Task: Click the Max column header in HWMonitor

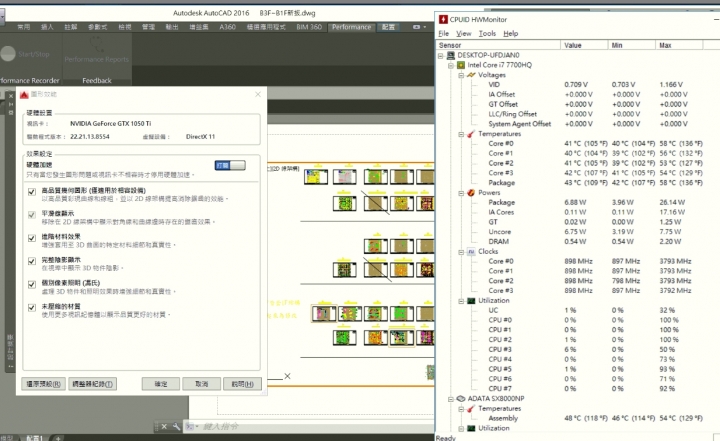Action: pos(679,45)
